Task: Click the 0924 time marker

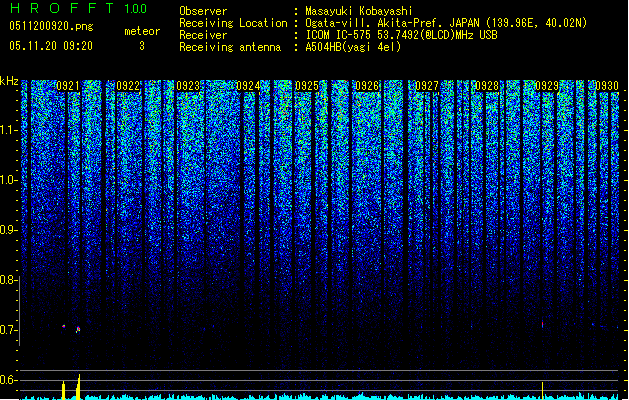Action: point(248,86)
